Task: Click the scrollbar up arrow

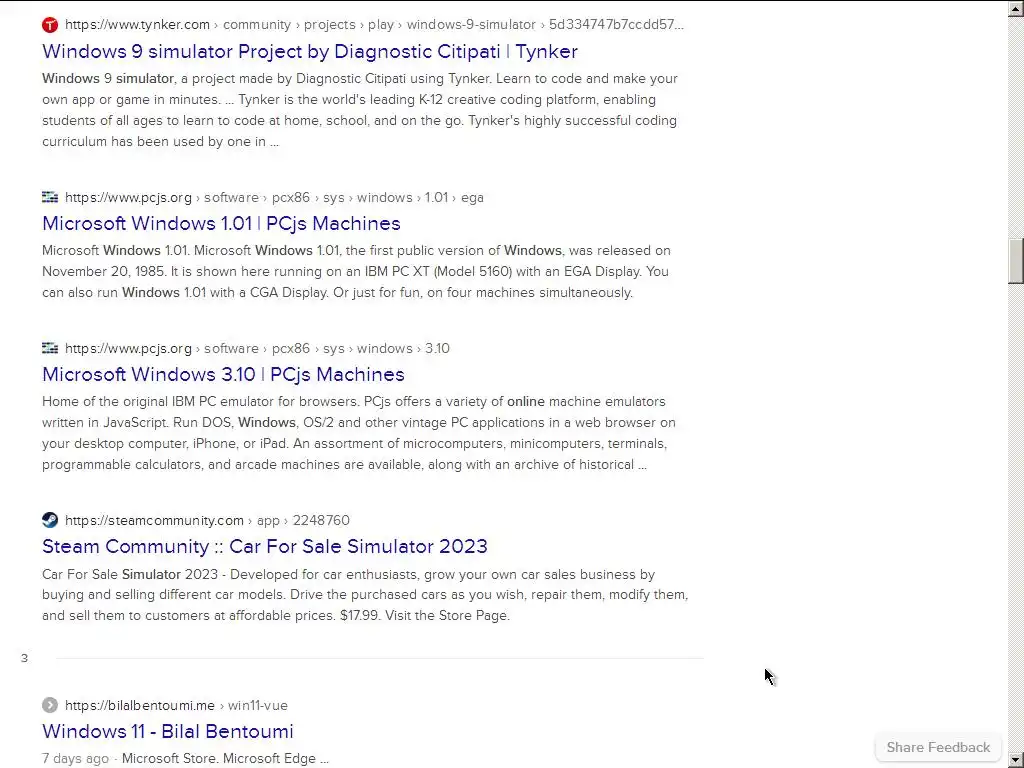Action: 1016,8
